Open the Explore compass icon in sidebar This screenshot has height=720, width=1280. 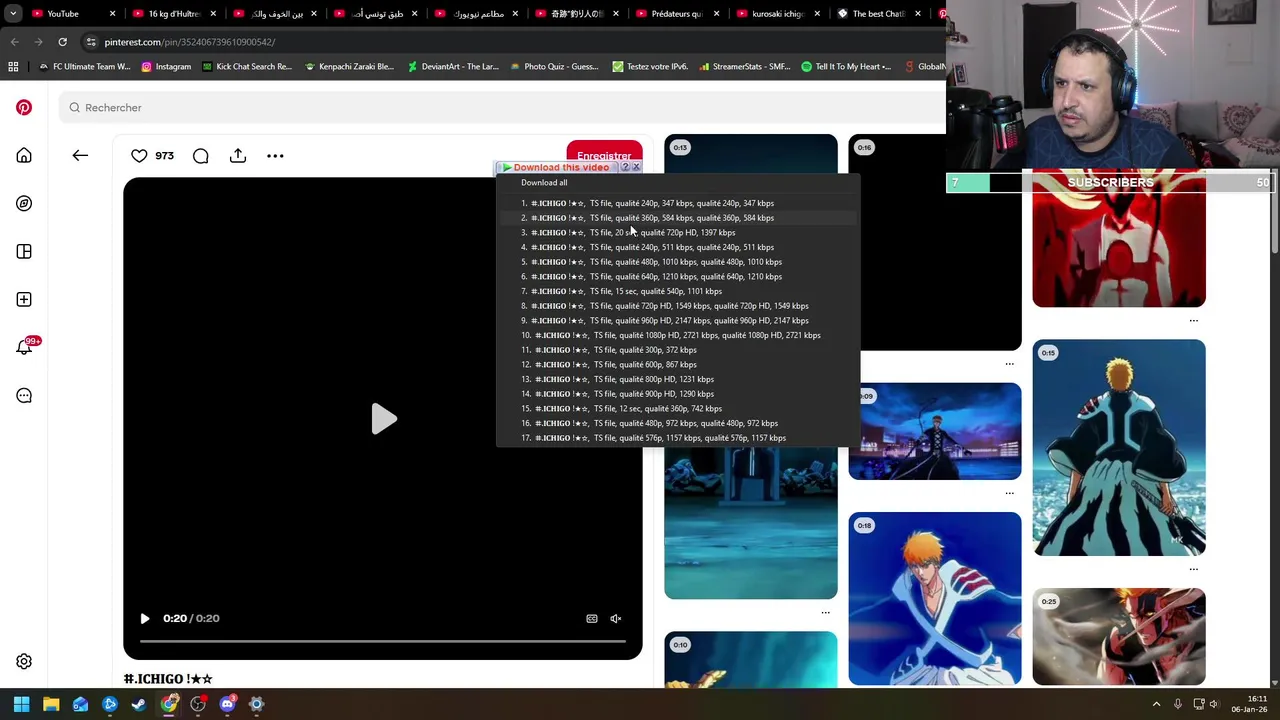click(24, 203)
